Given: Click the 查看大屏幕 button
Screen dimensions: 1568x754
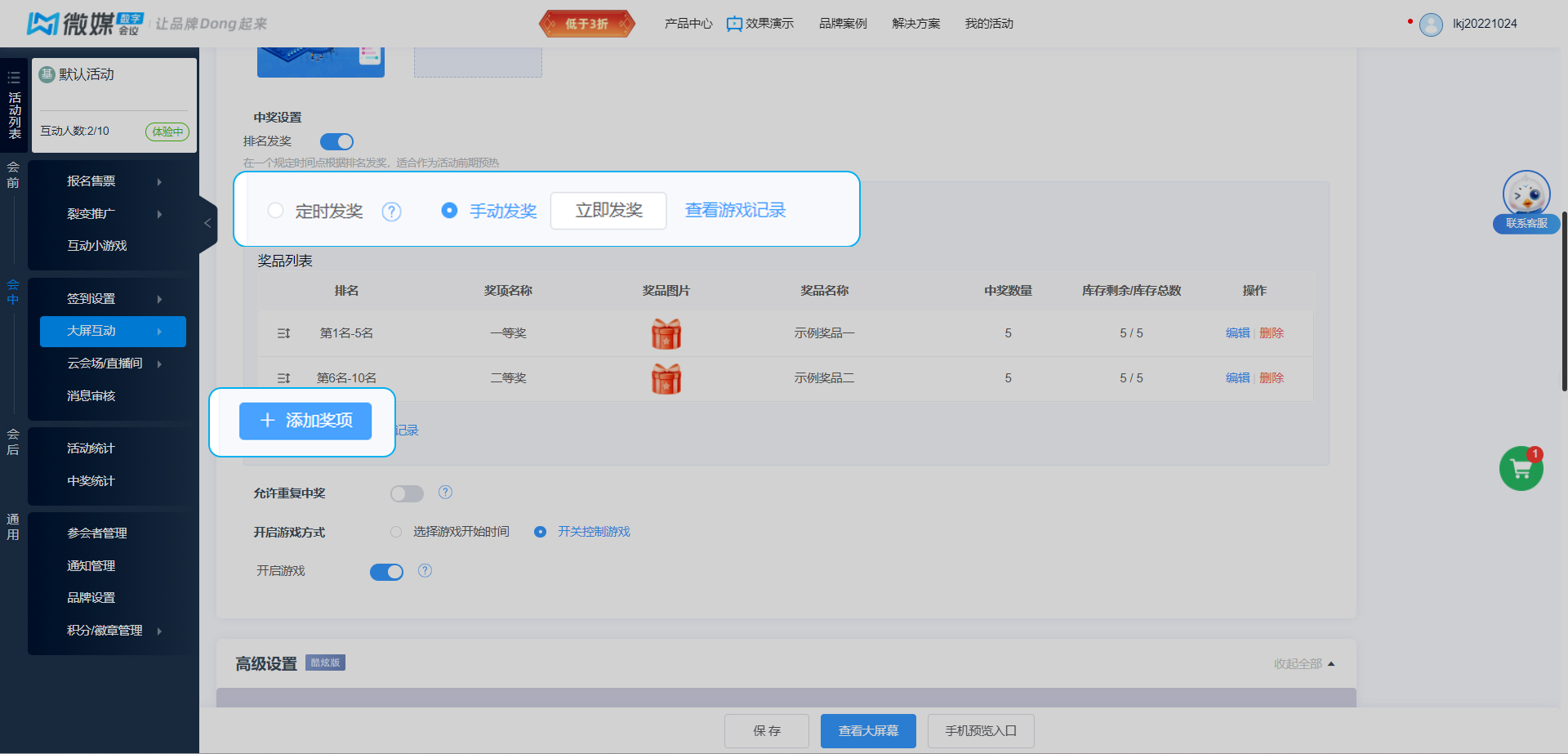Looking at the screenshot, I should tap(868, 731).
